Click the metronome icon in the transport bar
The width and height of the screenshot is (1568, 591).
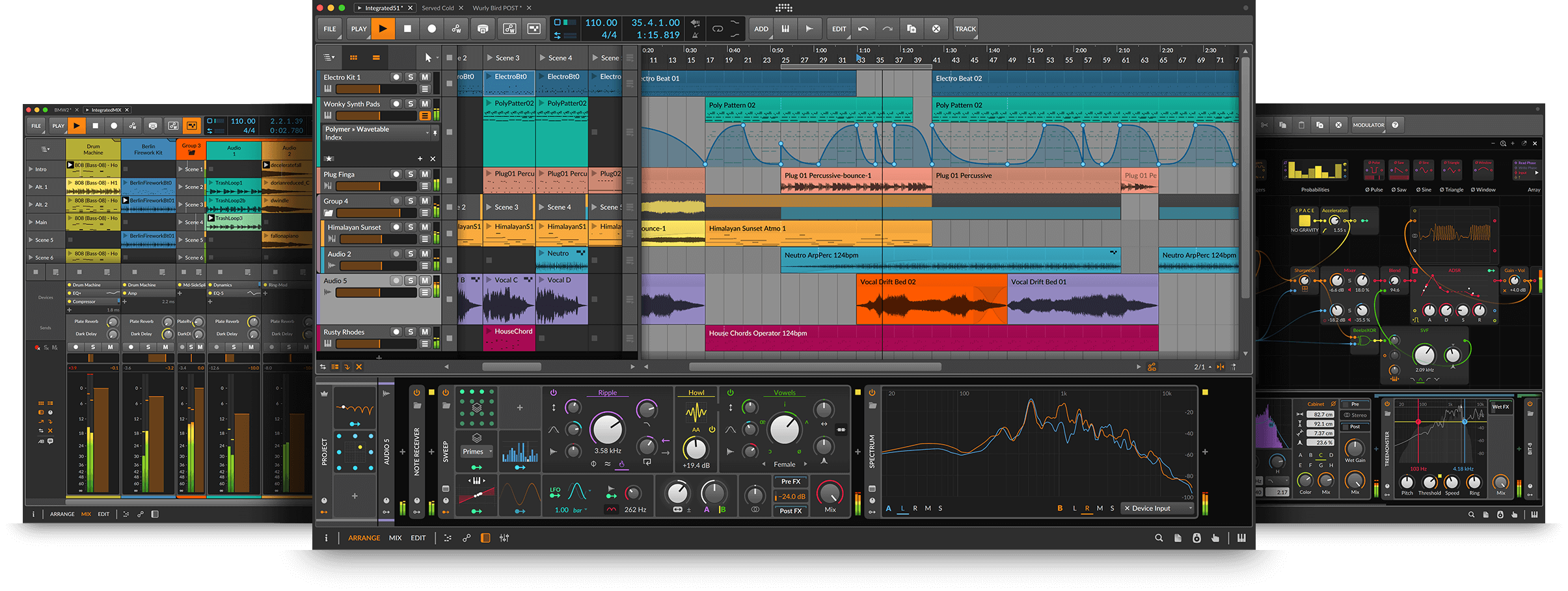[694, 36]
